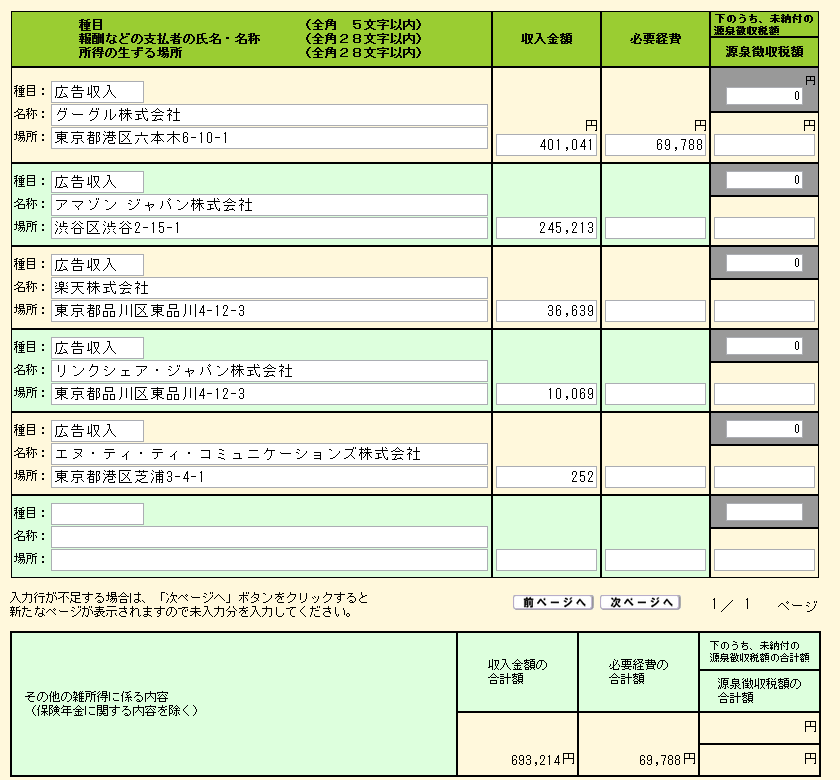Image resolution: width=840 pixels, height=780 pixels.
Task: Click the empty 必要経費 field in the last row
Action: (655, 560)
